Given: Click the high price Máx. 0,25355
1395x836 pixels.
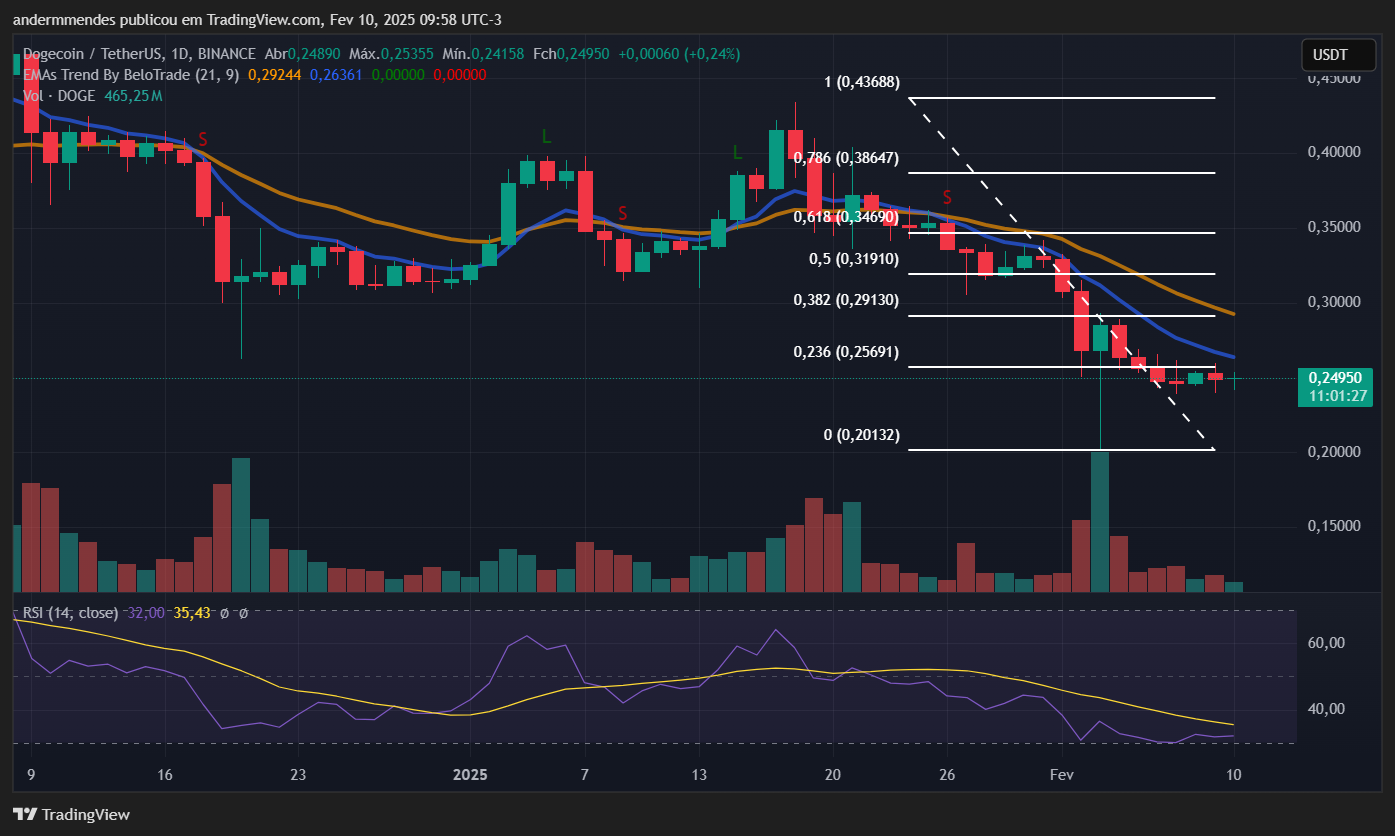Looking at the screenshot, I should pyautogui.click(x=392, y=54).
